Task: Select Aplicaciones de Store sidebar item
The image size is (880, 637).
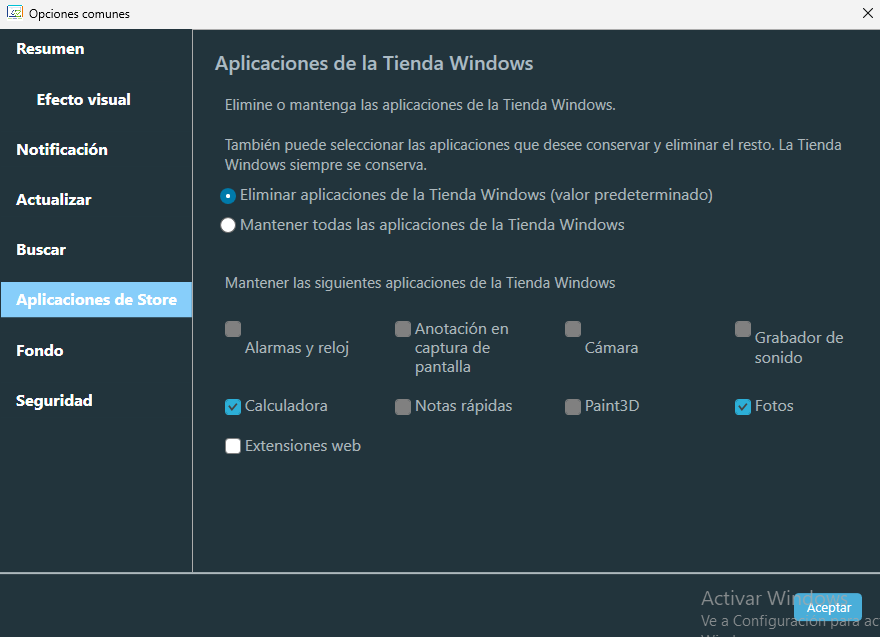Action: click(x=96, y=300)
